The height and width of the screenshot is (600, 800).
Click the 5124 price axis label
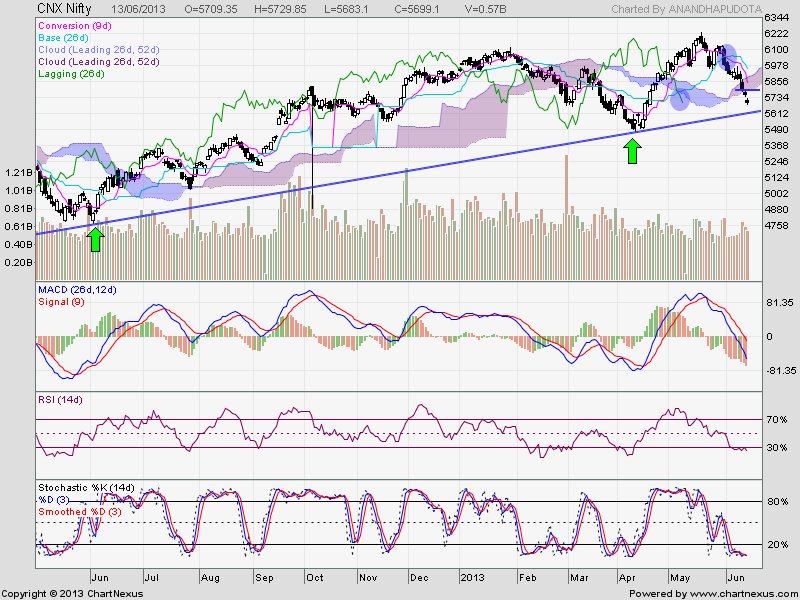tap(776, 178)
